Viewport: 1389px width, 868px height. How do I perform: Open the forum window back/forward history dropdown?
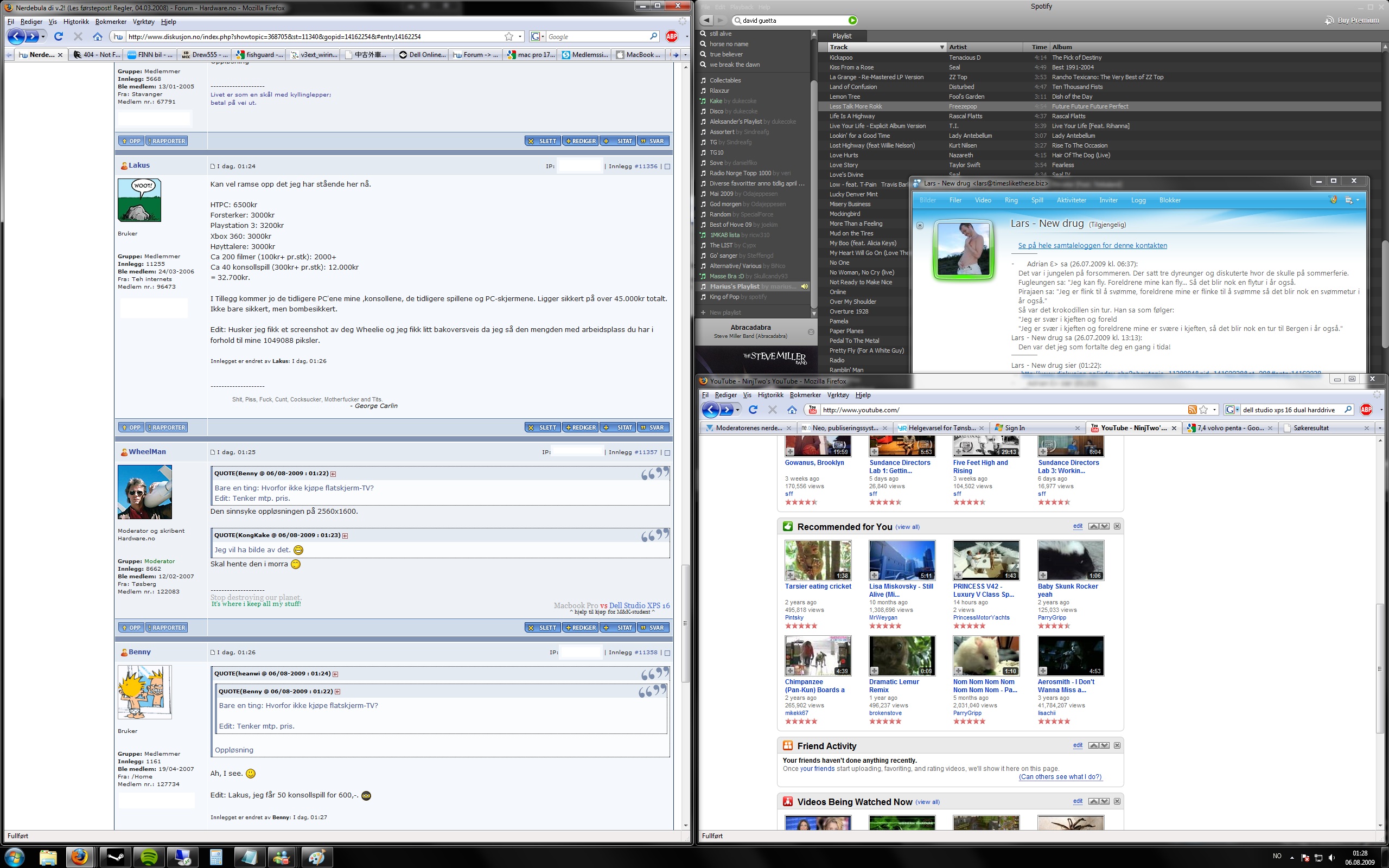pos(43,37)
